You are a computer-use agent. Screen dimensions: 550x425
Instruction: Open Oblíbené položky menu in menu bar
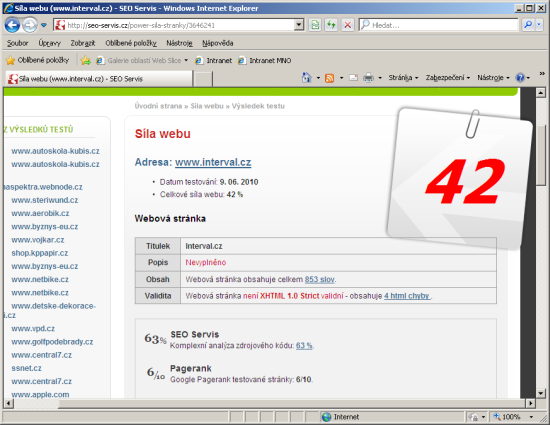pos(131,43)
